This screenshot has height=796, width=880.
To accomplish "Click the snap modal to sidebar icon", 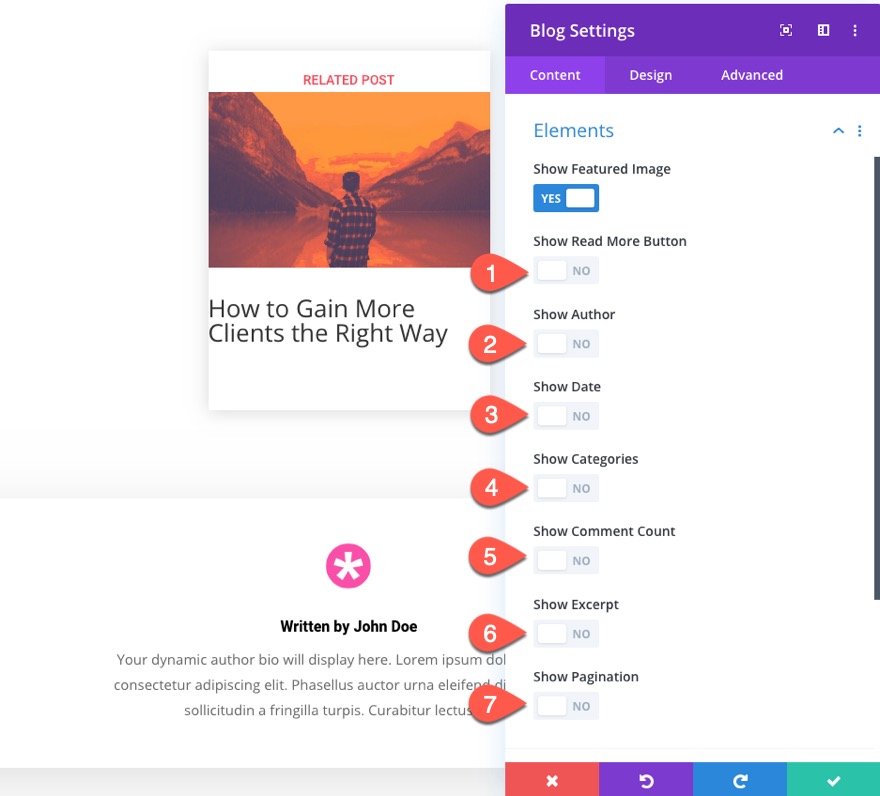I will [823, 31].
